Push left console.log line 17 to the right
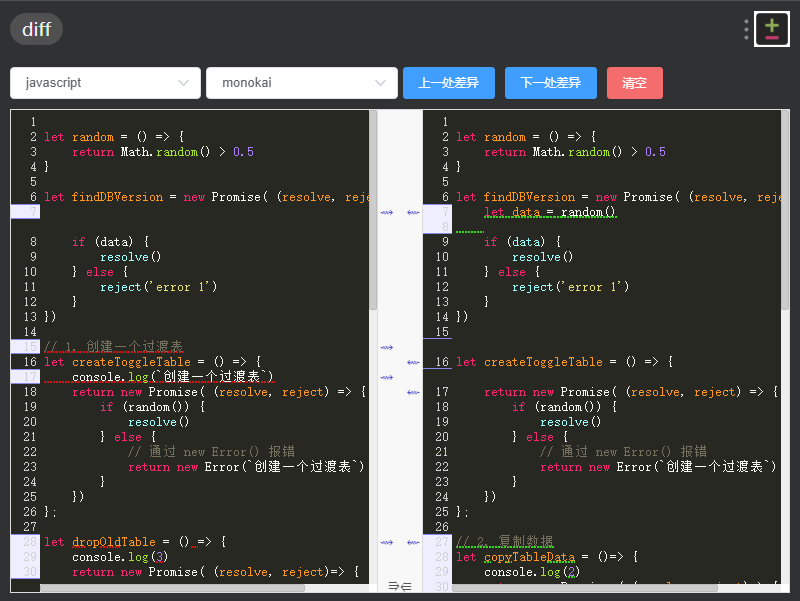This screenshot has height=601, width=800. coord(387,378)
